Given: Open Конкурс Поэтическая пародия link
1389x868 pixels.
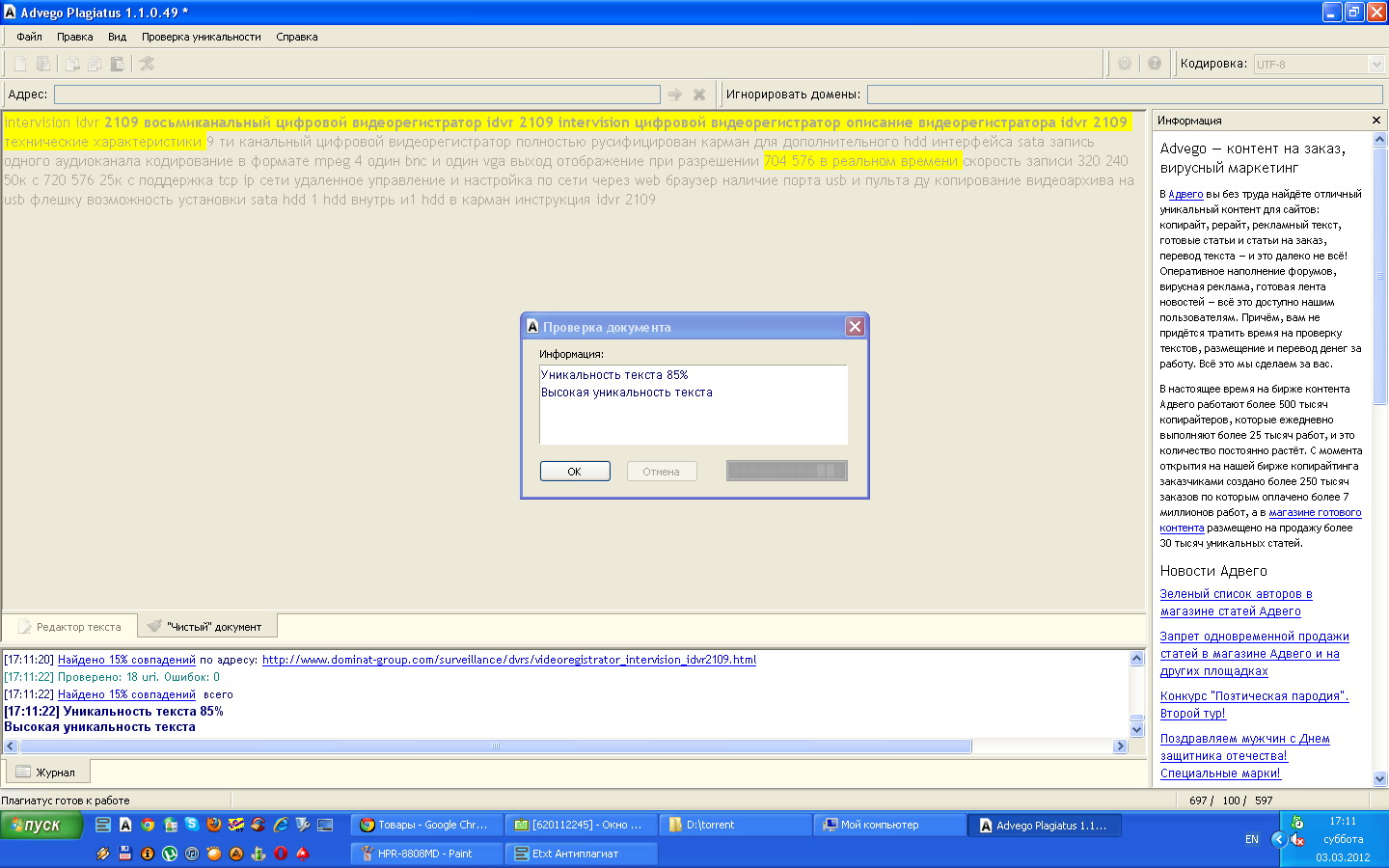Looking at the screenshot, I should click(1254, 705).
